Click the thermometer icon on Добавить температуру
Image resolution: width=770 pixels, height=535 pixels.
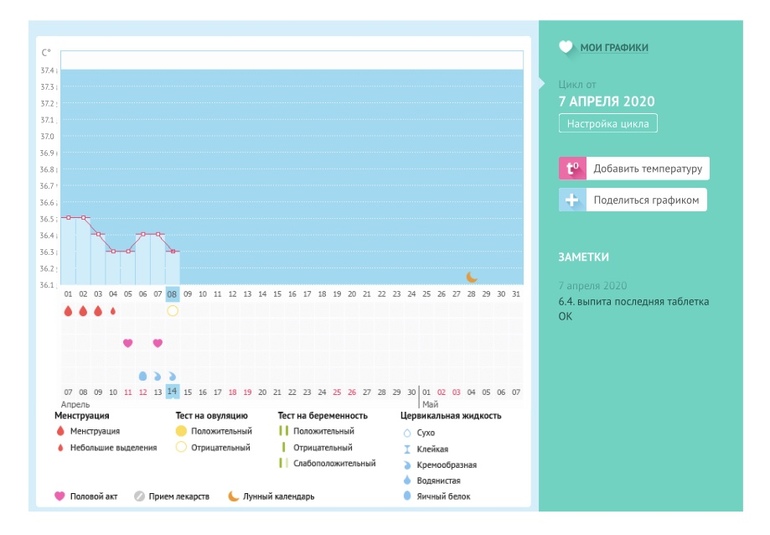click(572, 168)
